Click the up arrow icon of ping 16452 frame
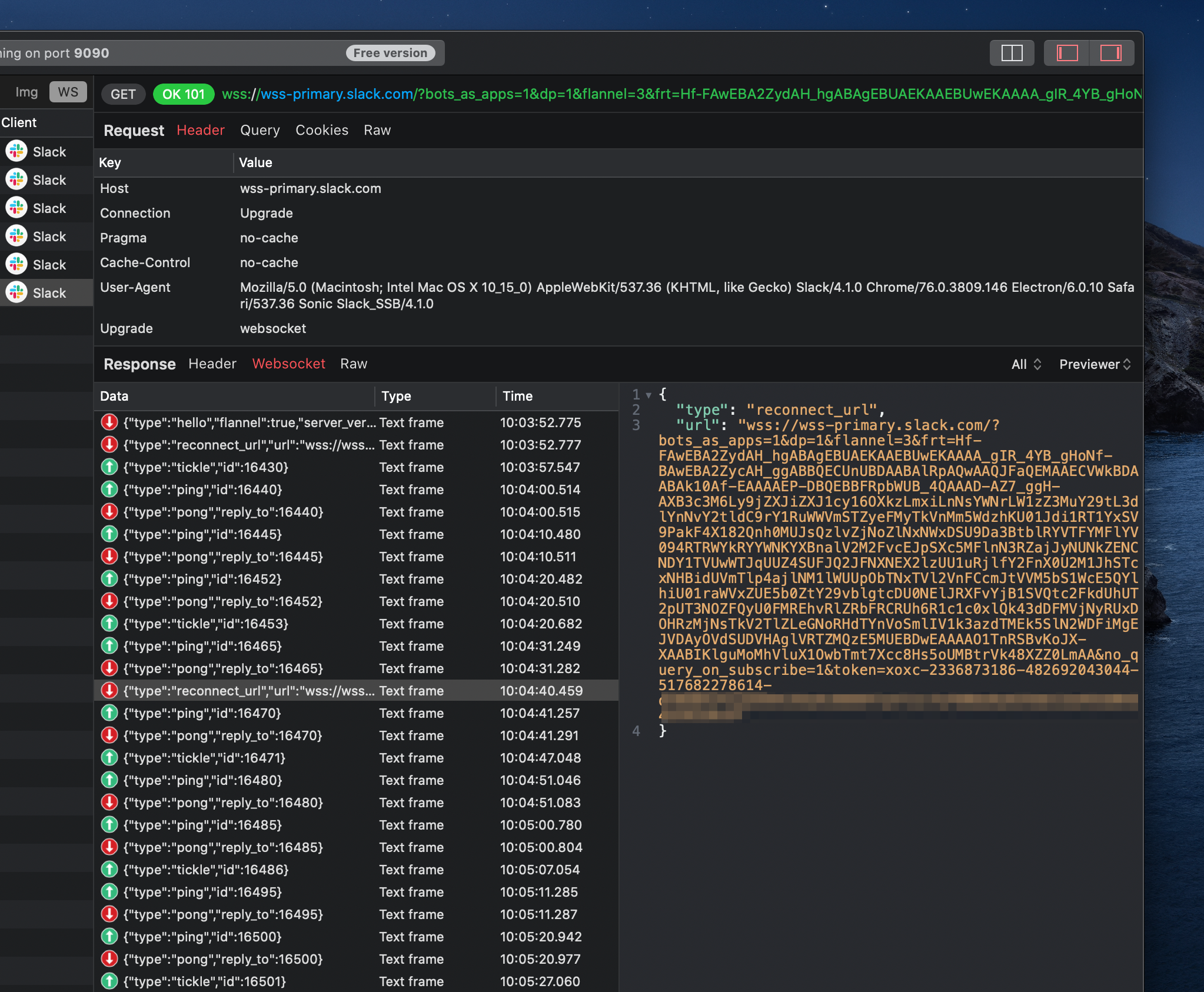 coord(109,578)
